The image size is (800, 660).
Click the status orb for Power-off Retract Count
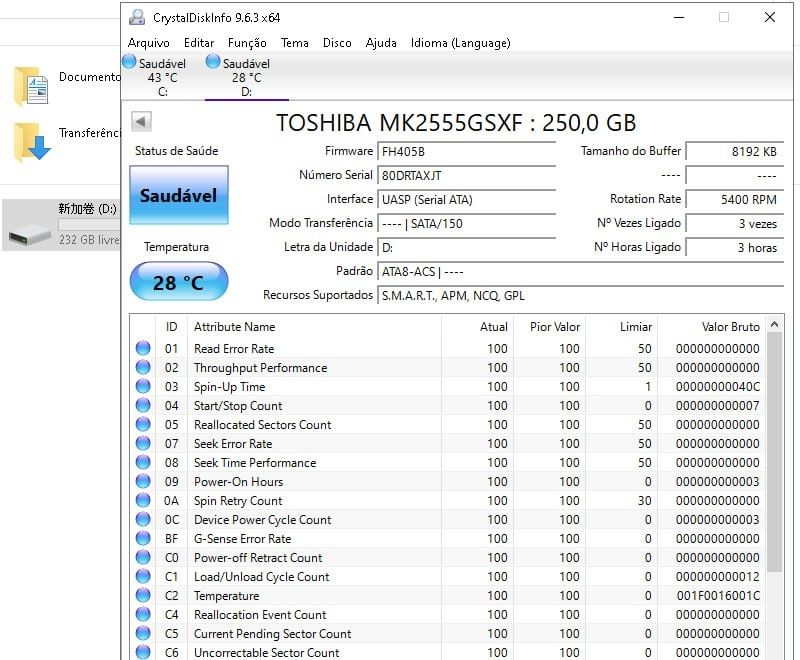[x=143, y=557]
